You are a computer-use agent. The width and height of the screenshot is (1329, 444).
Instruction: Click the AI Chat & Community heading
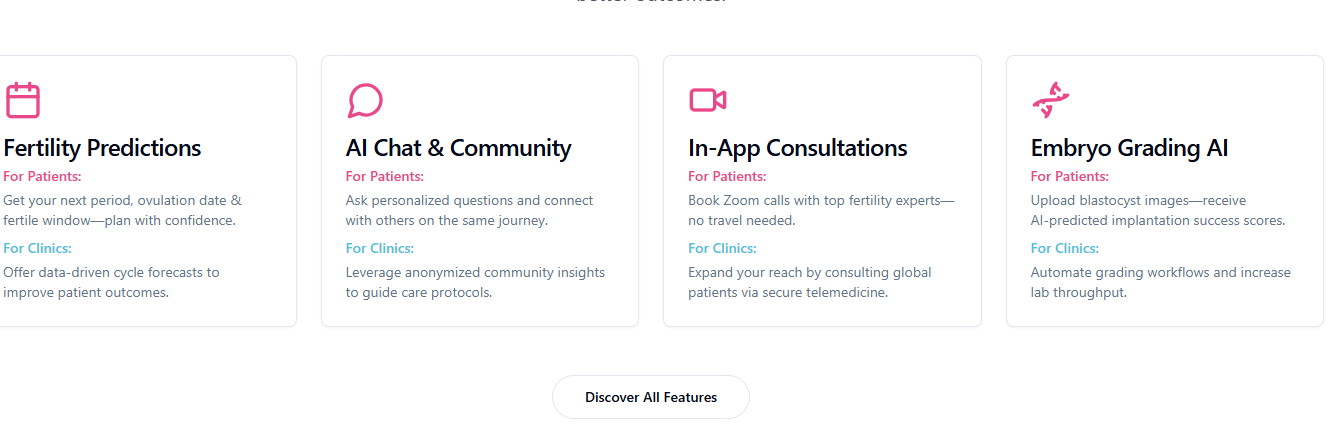point(459,148)
